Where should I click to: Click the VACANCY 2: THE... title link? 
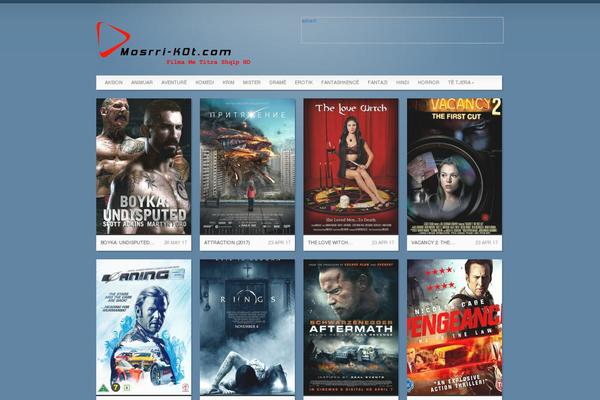point(433,243)
